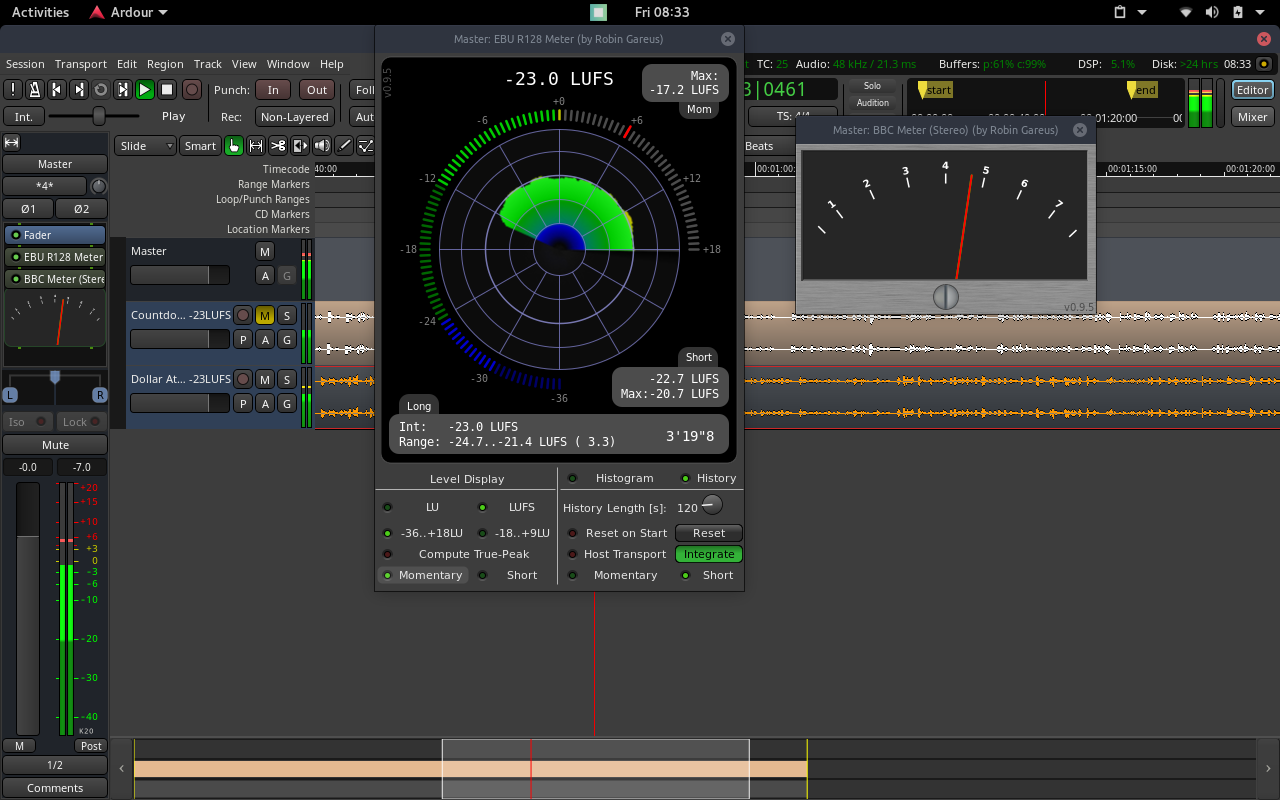The image size is (1280, 800).
Task: Open Countdo... track group (G) menu
Action: [x=286, y=339]
